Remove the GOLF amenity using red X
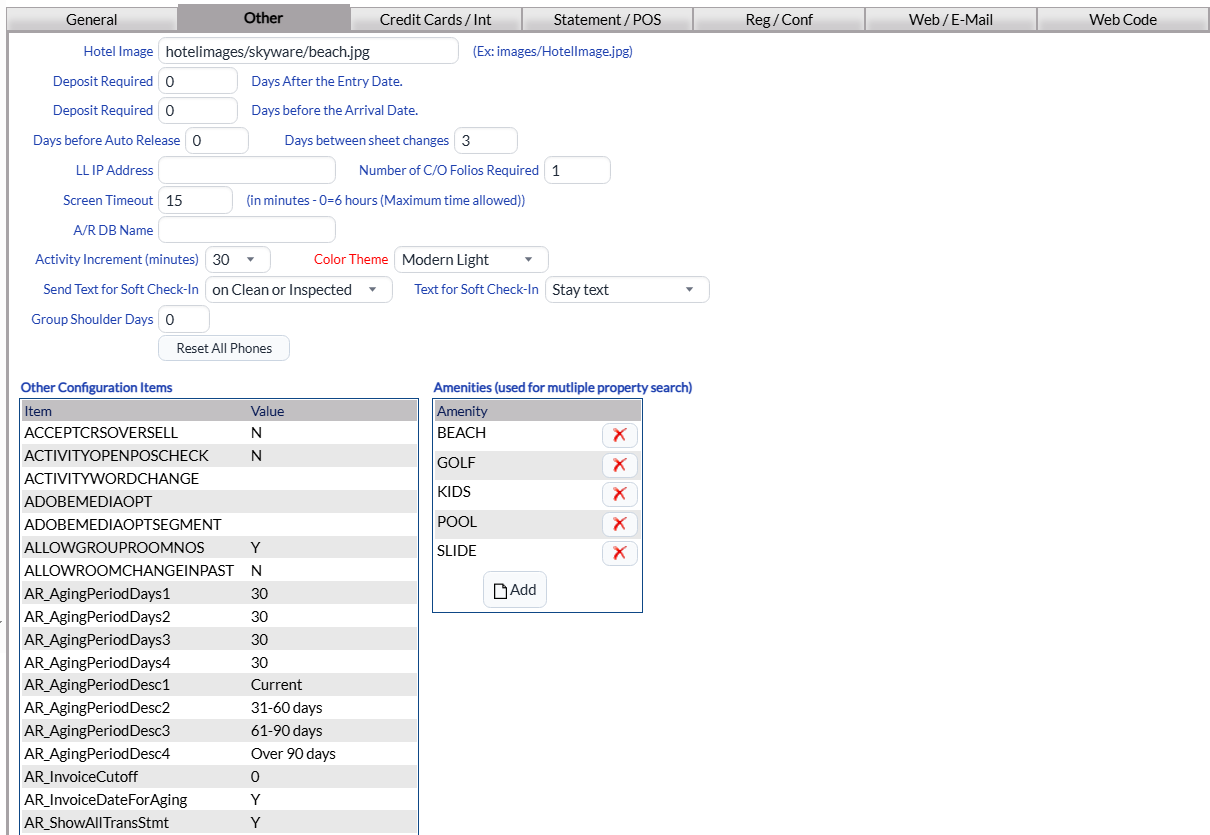The height and width of the screenshot is (835, 1210). point(619,465)
